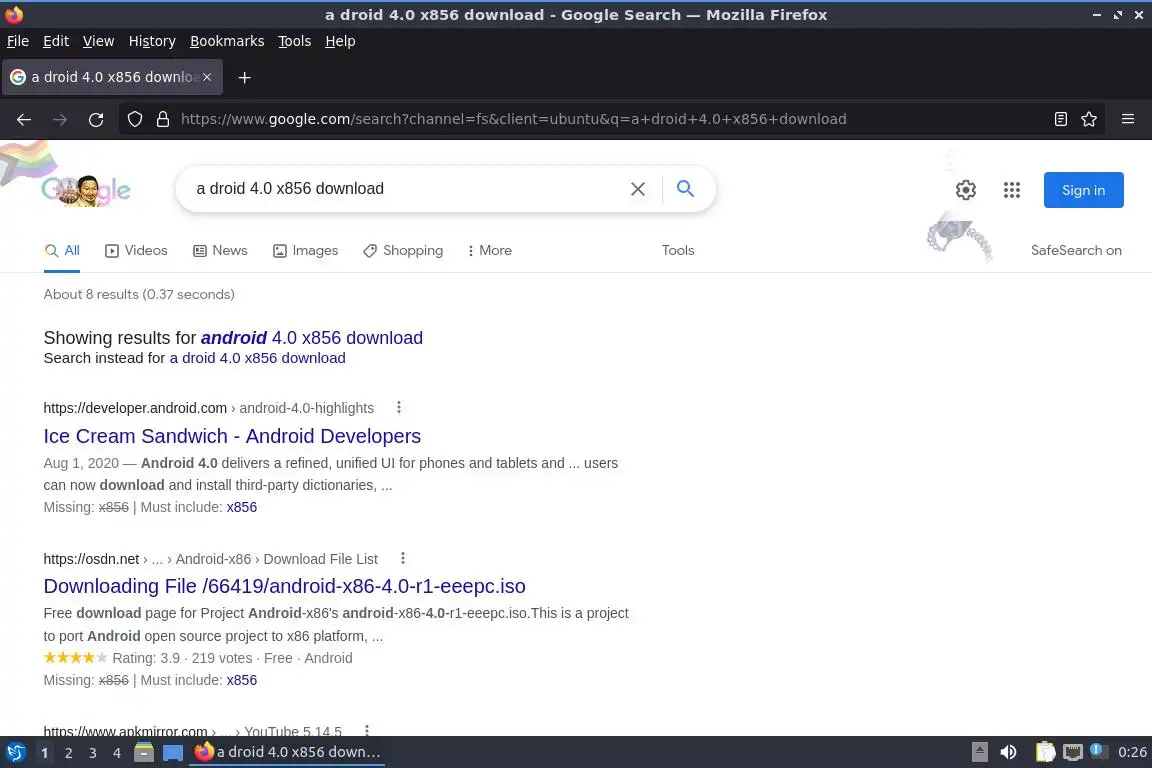Switch to News results tab
Viewport: 1152px width, 768px height.
pos(220,251)
